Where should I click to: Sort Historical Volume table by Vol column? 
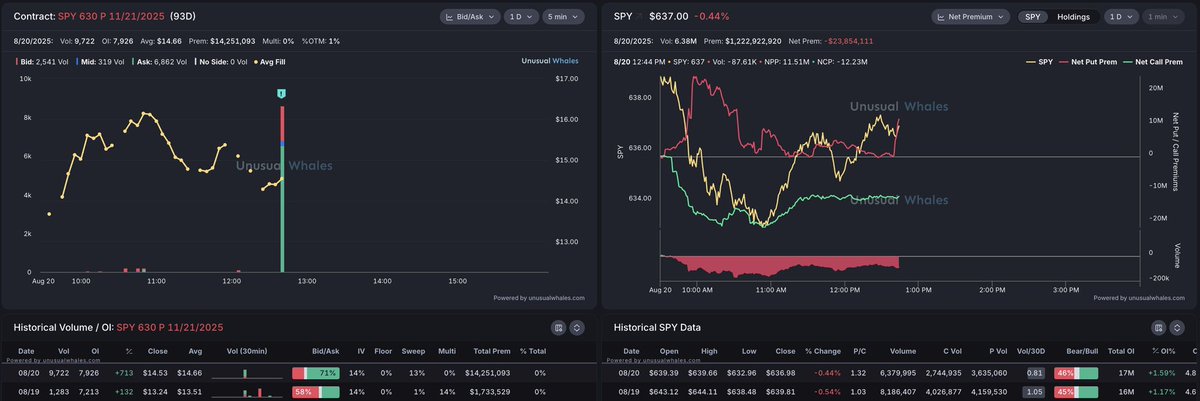[x=65, y=351]
